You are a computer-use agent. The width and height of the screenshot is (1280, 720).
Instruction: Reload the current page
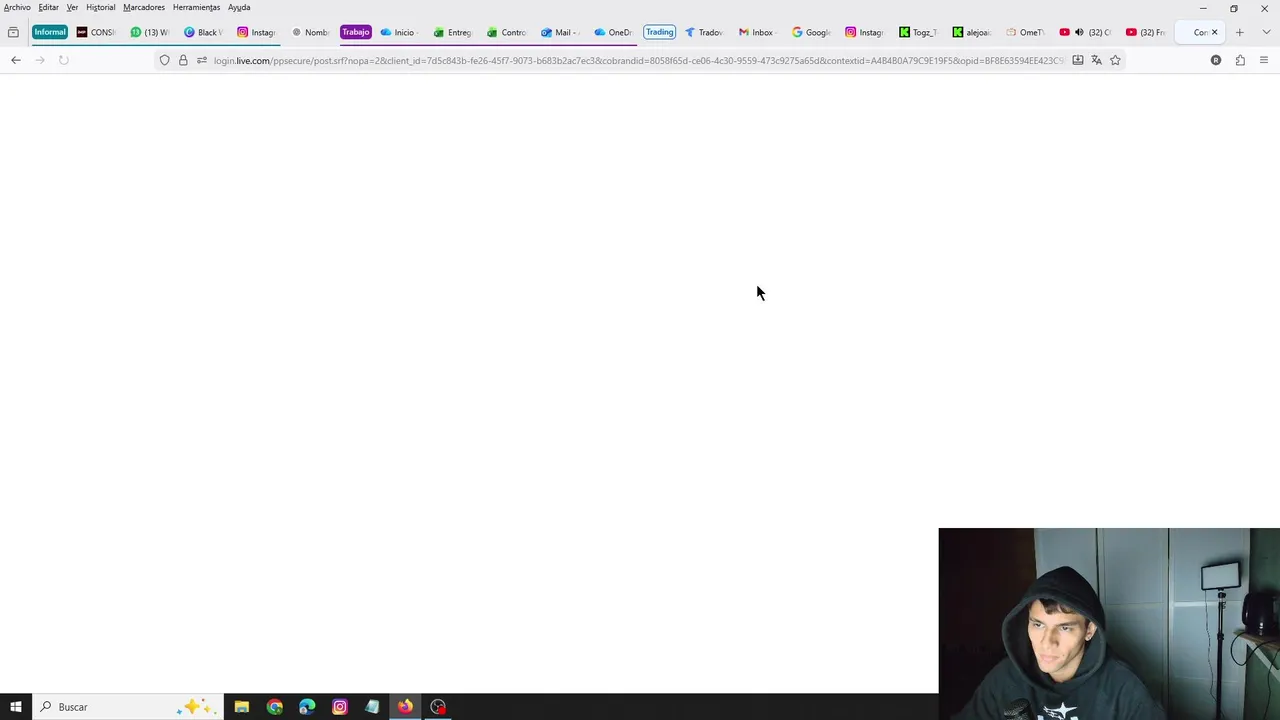63,60
